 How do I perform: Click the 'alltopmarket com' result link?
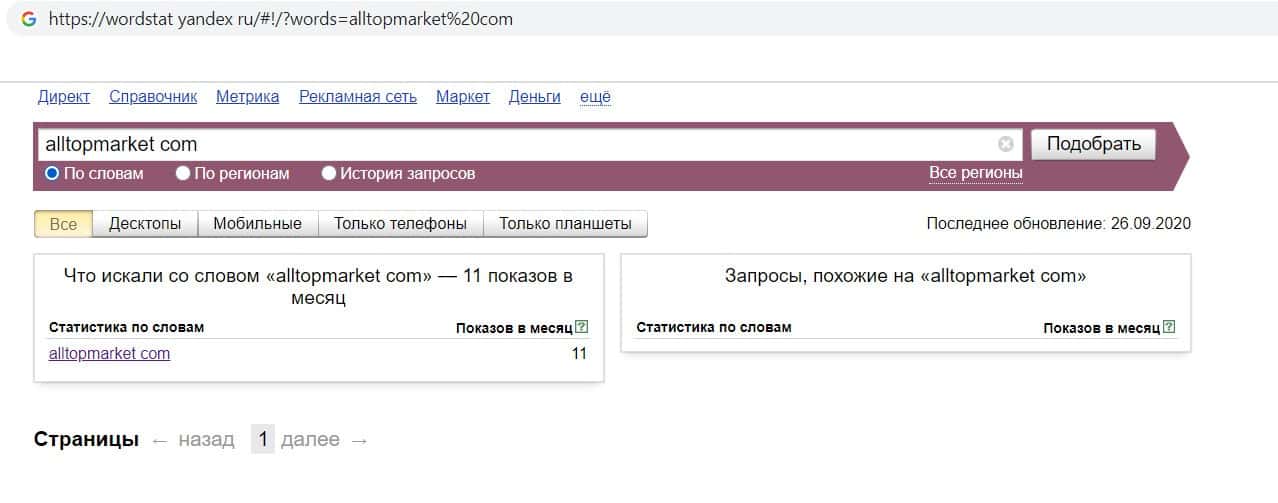tap(109, 353)
